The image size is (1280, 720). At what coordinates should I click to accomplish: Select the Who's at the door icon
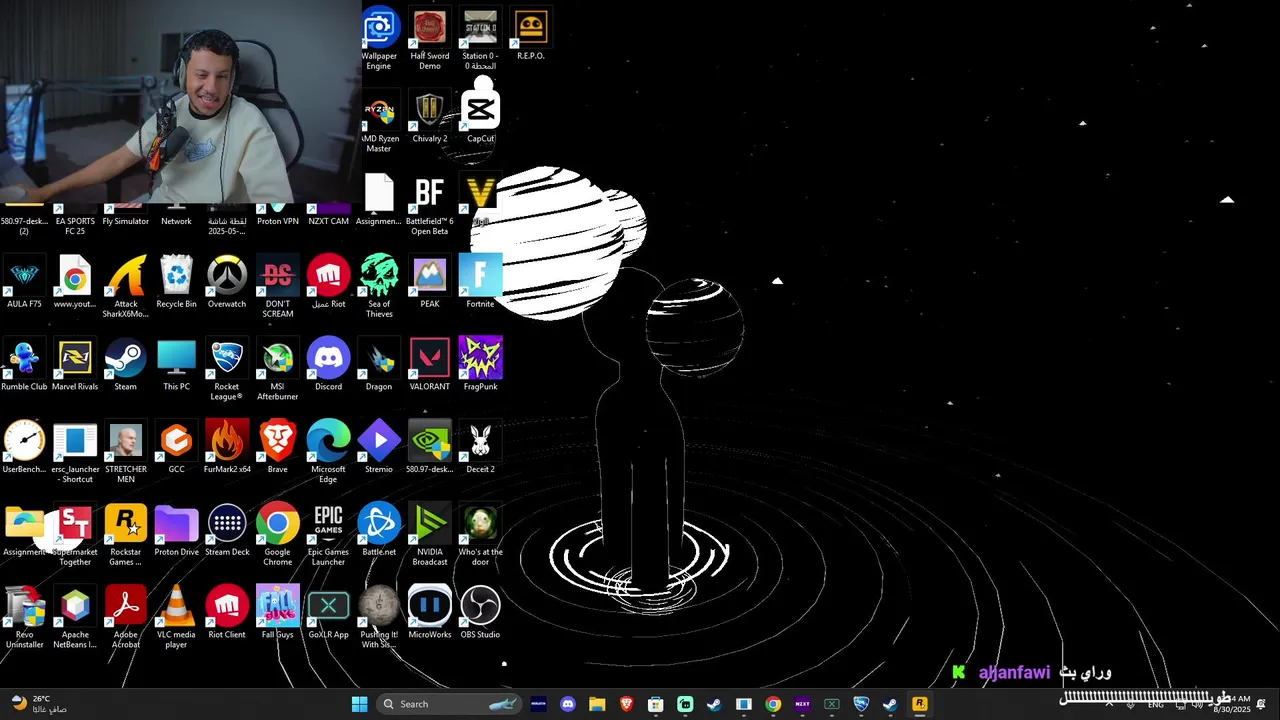tap(480, 536)
